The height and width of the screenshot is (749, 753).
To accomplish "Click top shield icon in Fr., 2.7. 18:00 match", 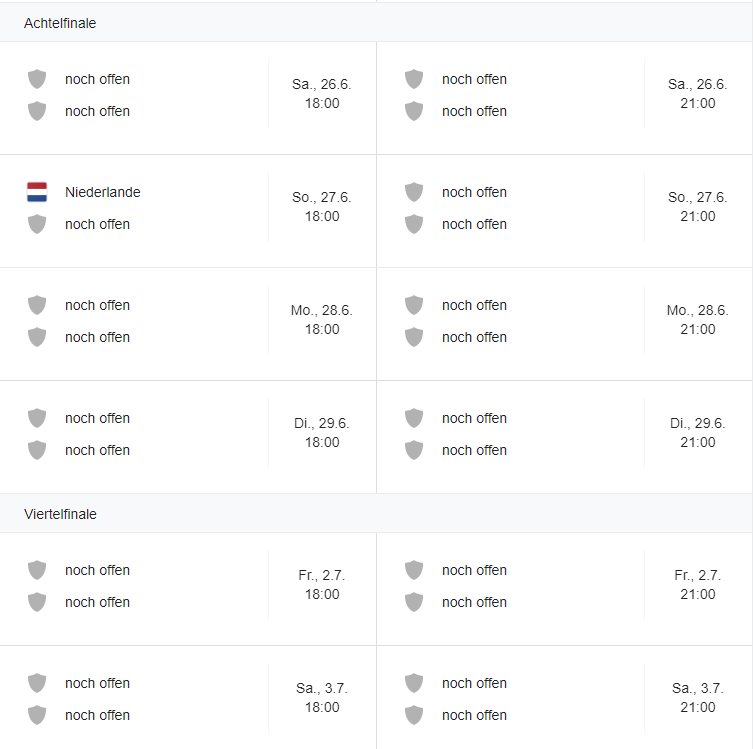I will coord(37,570).
